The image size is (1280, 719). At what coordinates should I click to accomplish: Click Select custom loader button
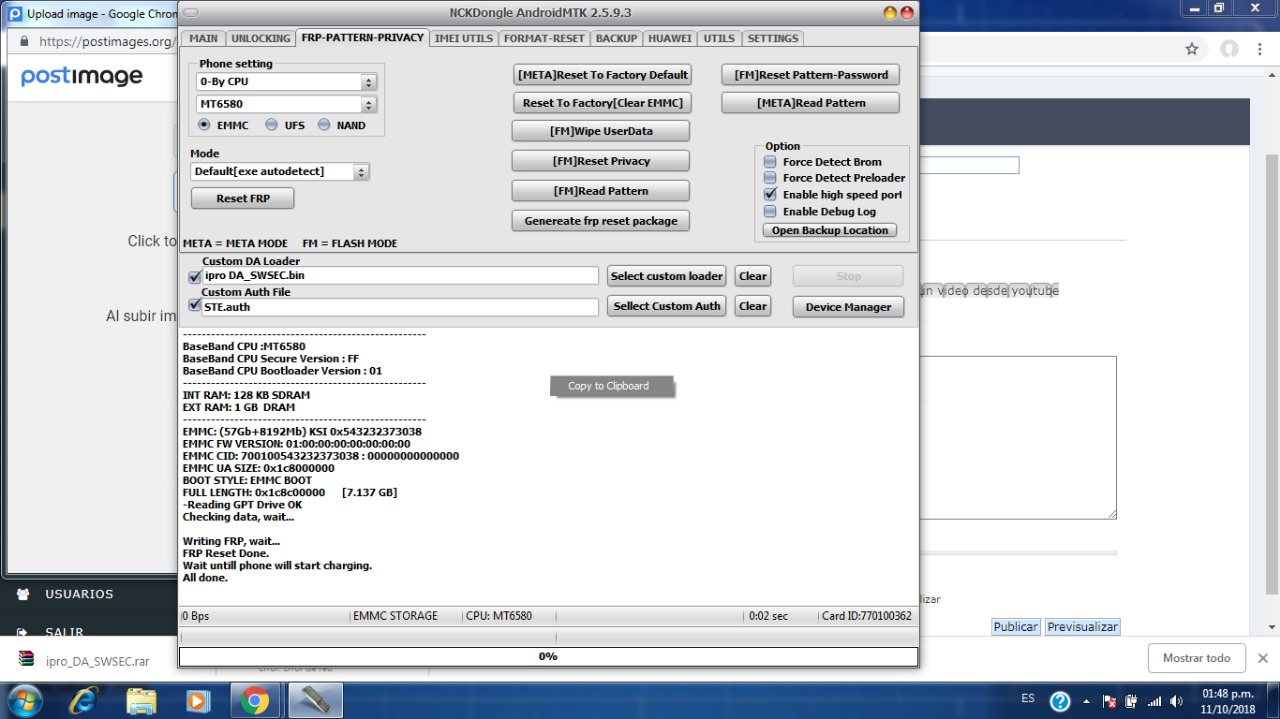(x=667, y=276)
